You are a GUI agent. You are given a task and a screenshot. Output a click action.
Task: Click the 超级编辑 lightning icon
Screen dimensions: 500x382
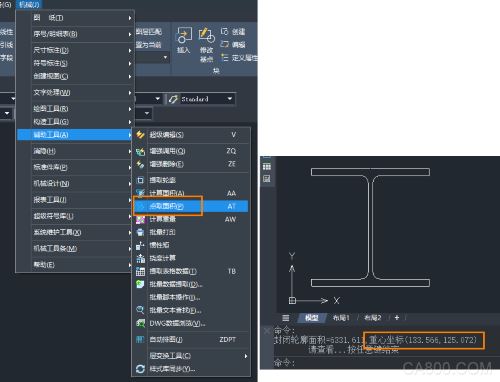tap(140, 135)
